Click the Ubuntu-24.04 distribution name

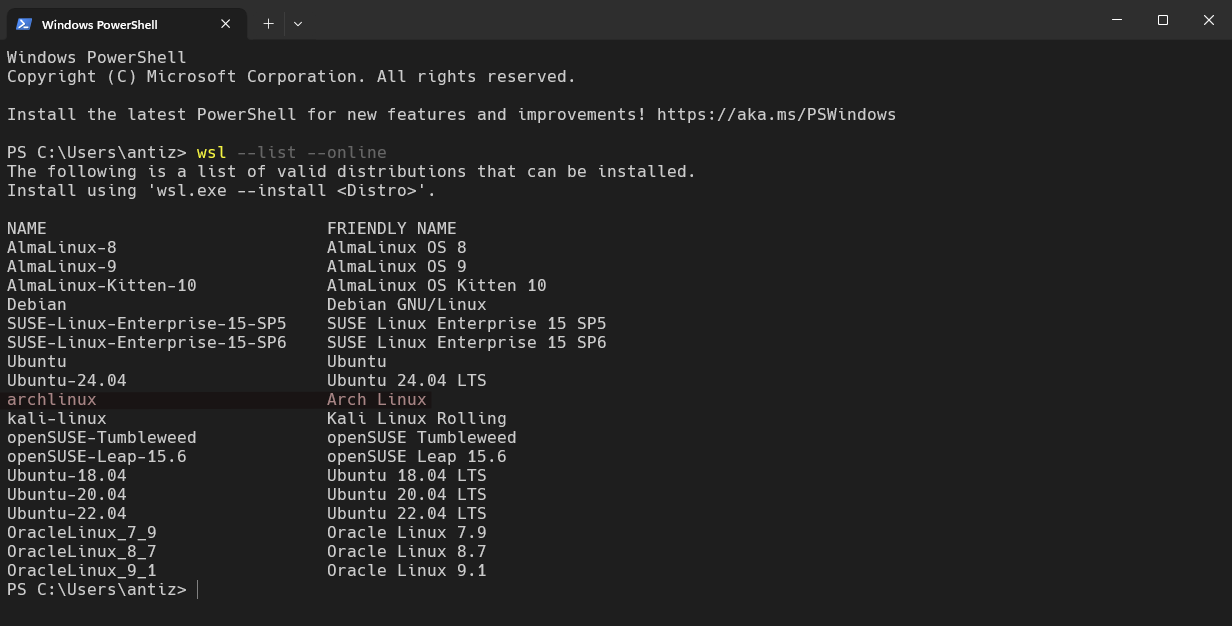coord(67,380)
